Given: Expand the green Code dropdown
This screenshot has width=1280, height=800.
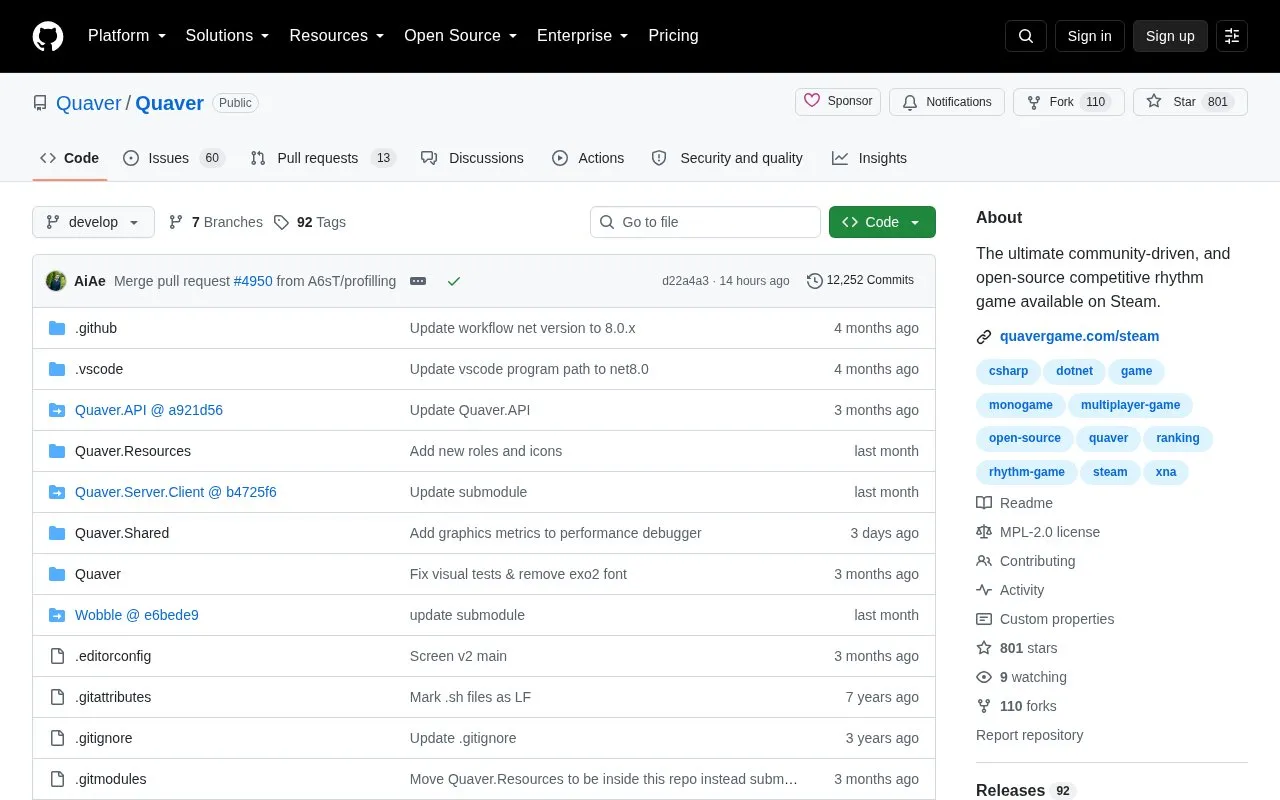Looking at the screenshot, I should [x=882, y=222].
